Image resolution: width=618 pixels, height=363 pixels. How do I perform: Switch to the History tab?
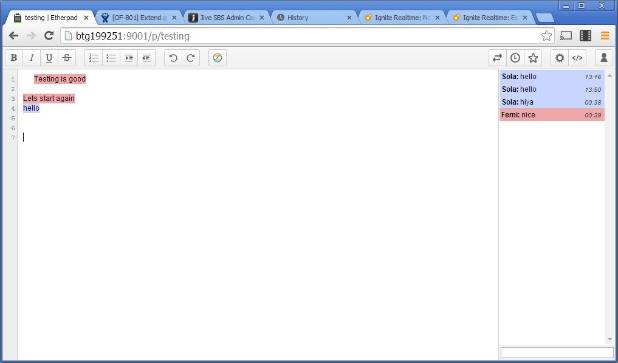point(314,18)
